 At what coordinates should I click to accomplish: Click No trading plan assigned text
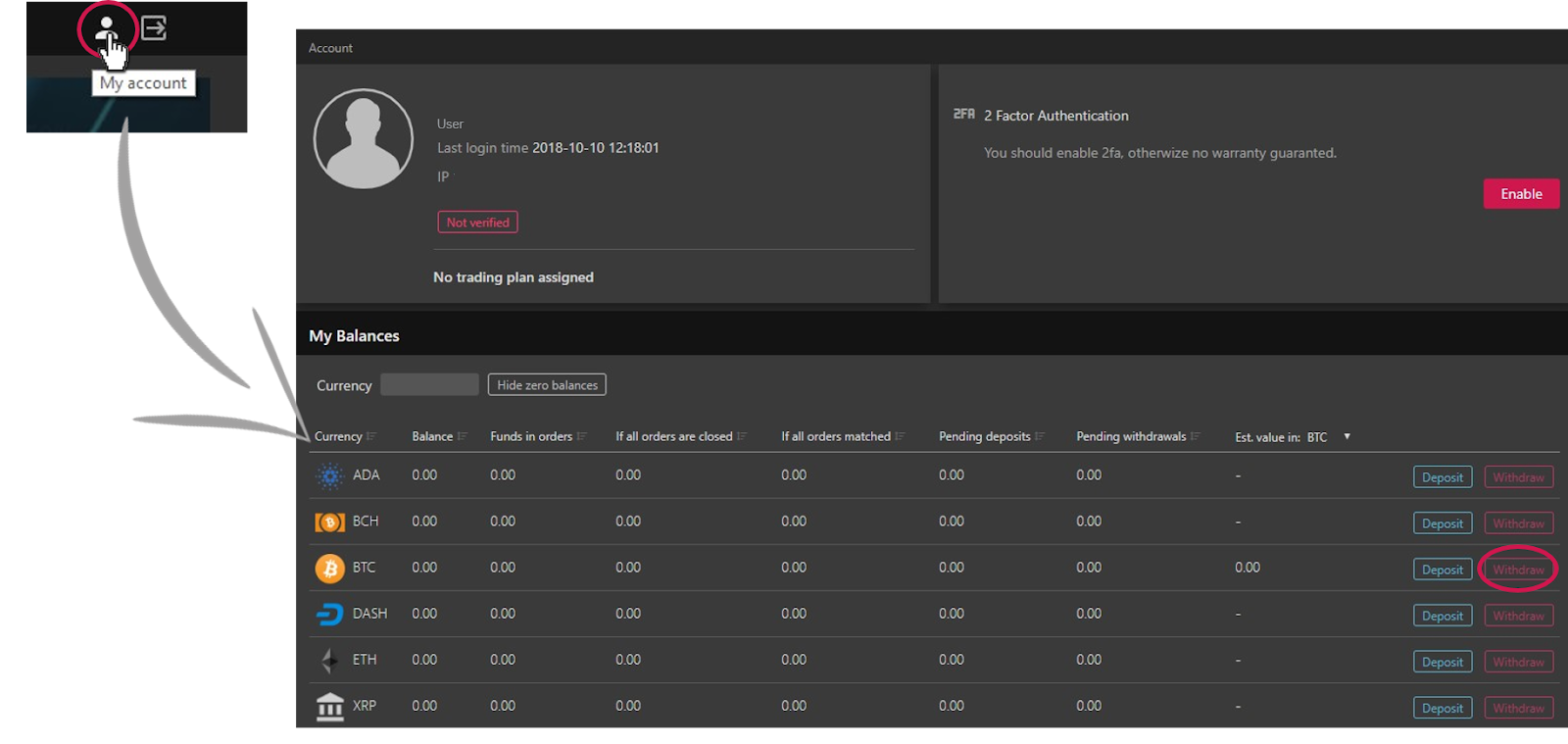coord(514,277)
